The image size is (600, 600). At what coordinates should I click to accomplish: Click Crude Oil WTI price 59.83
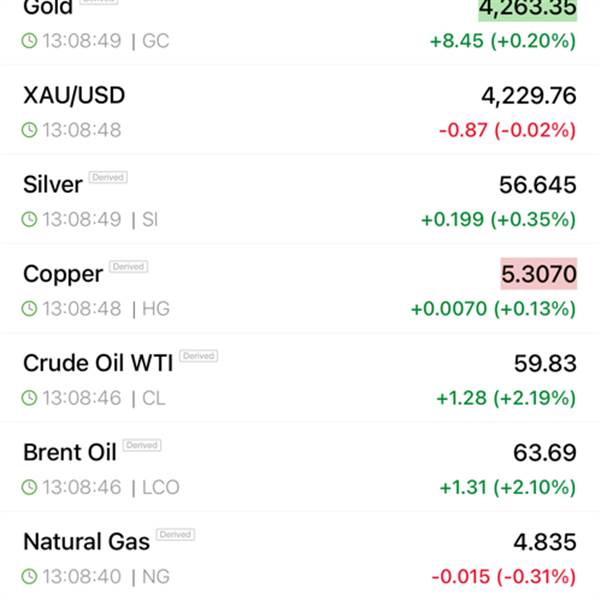(544, 363)
